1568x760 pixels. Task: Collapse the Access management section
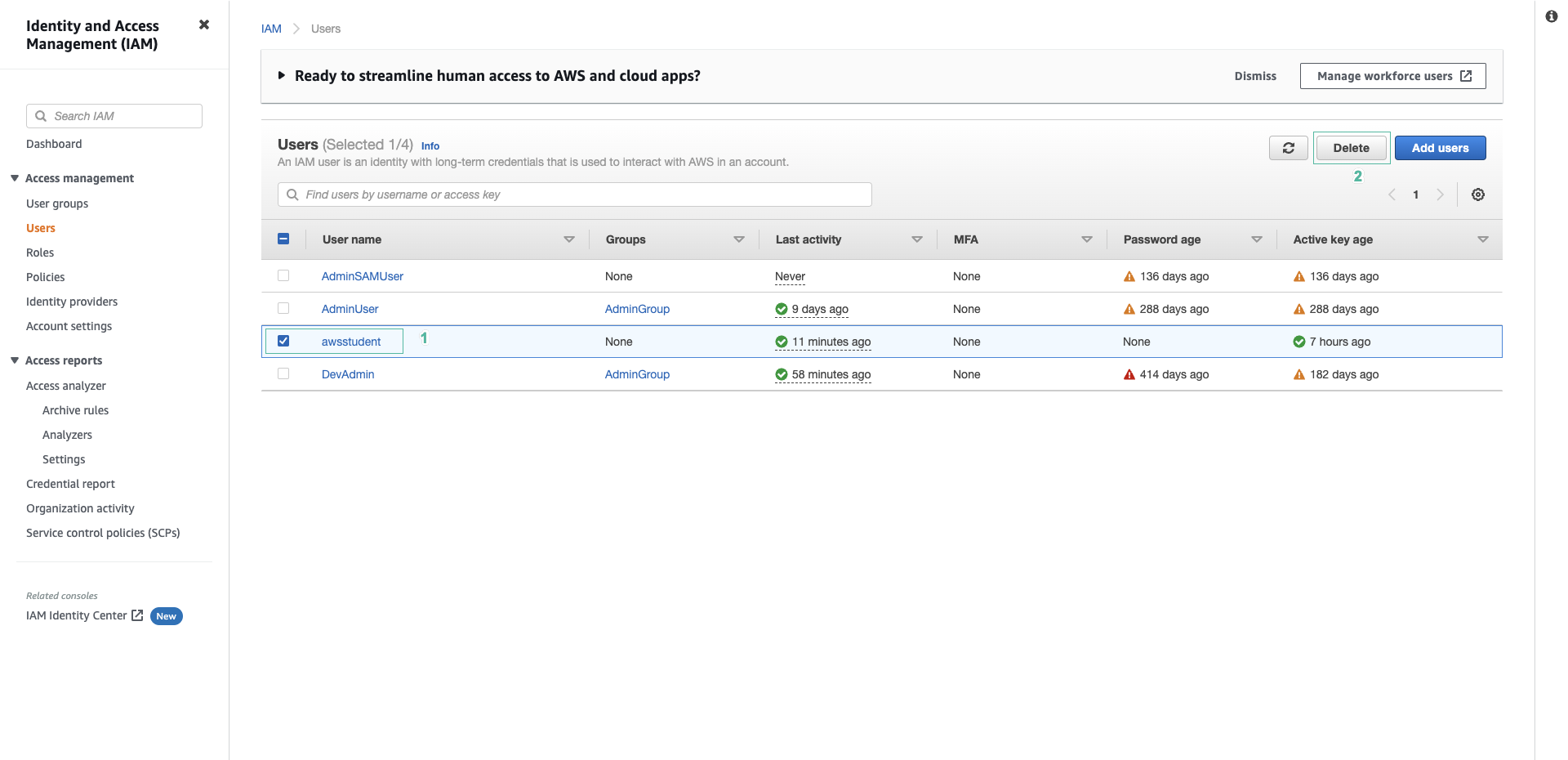coord(15,178)
